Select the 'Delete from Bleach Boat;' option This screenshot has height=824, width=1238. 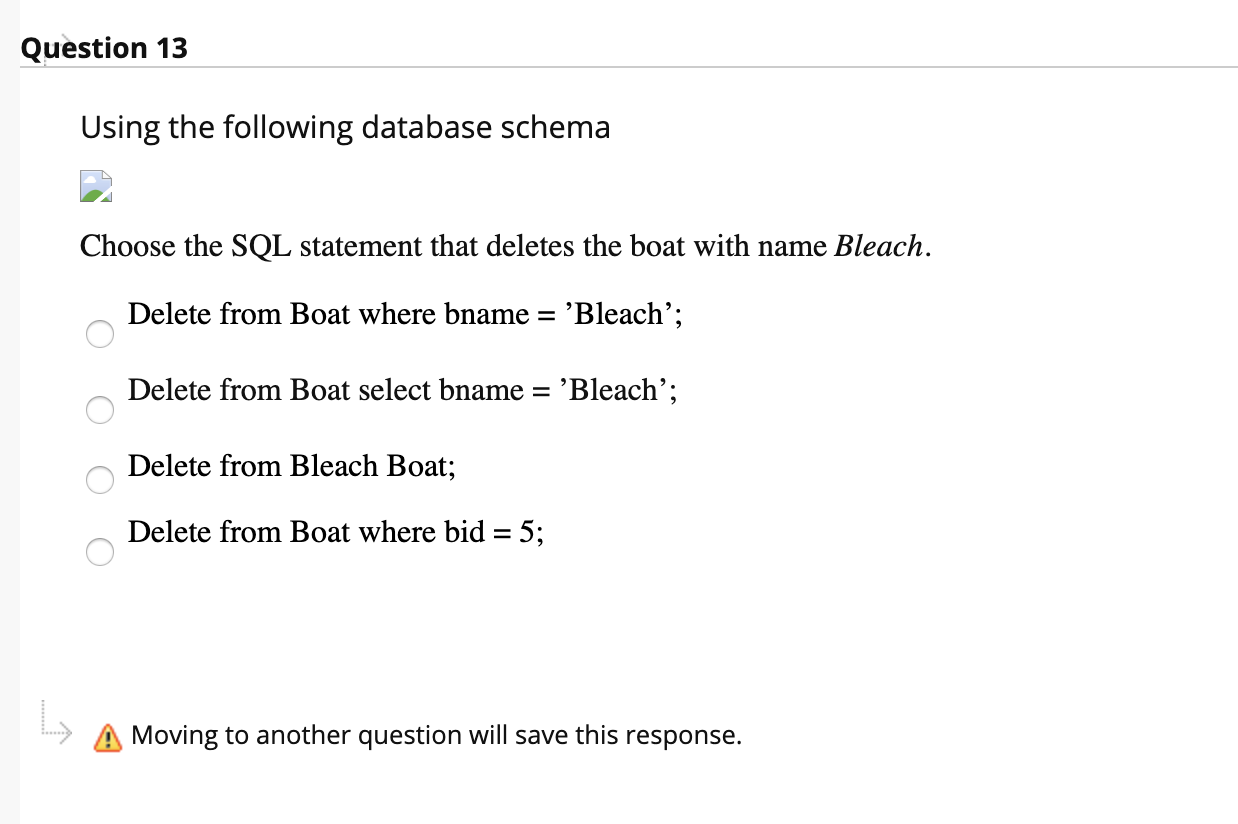coord(99,480)
